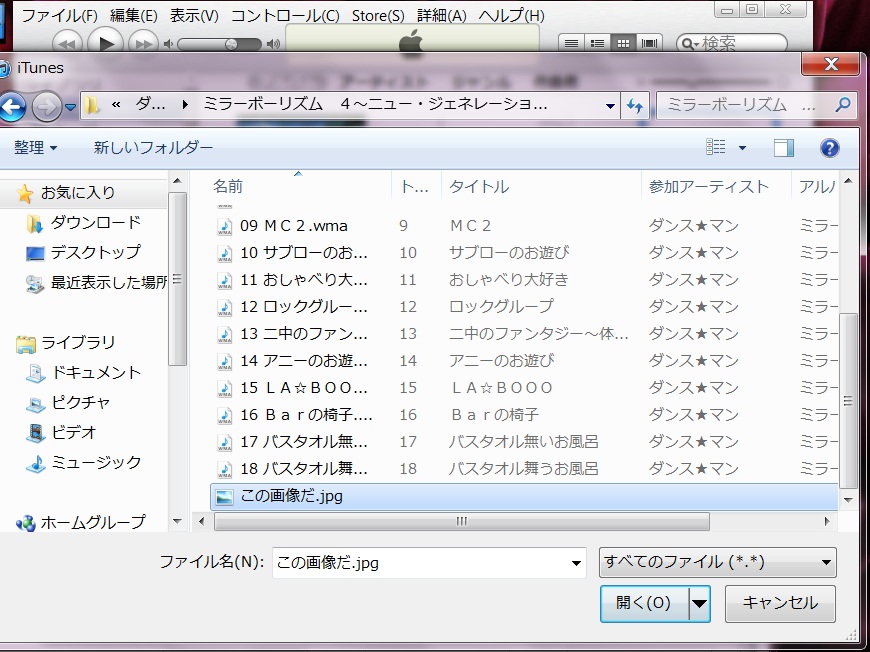Open the 詳細(A) menu
Screen dimensions: 870x652
442,16
